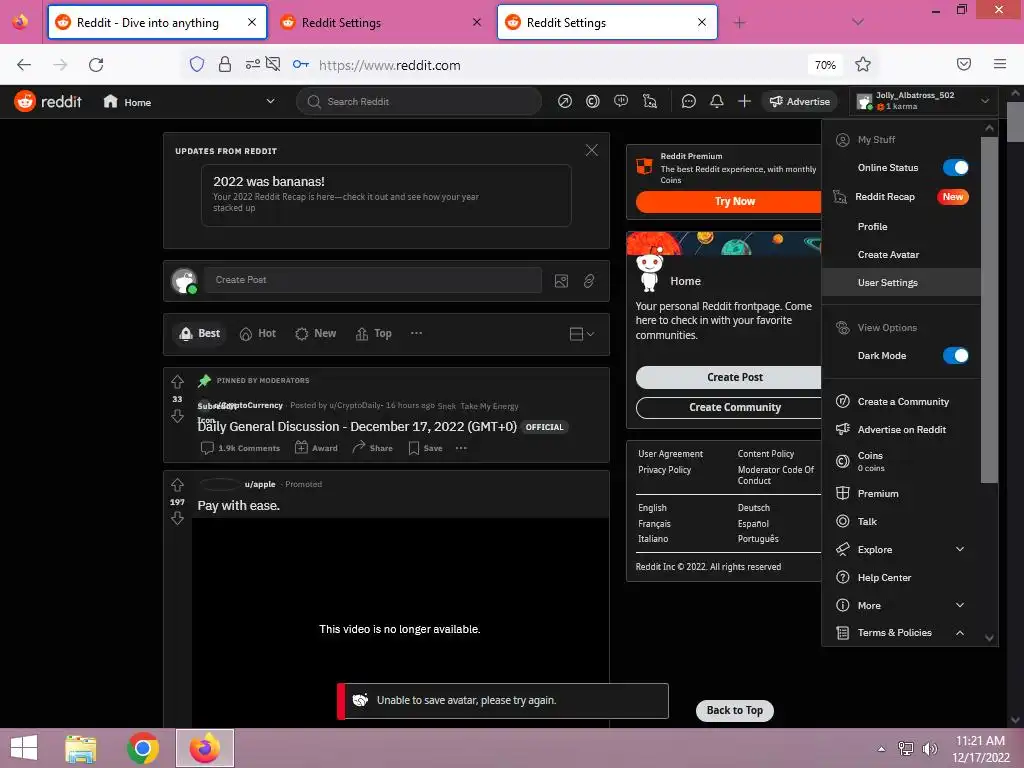
Task: Show hidden system tray icons
Action: tap(882, 749)
